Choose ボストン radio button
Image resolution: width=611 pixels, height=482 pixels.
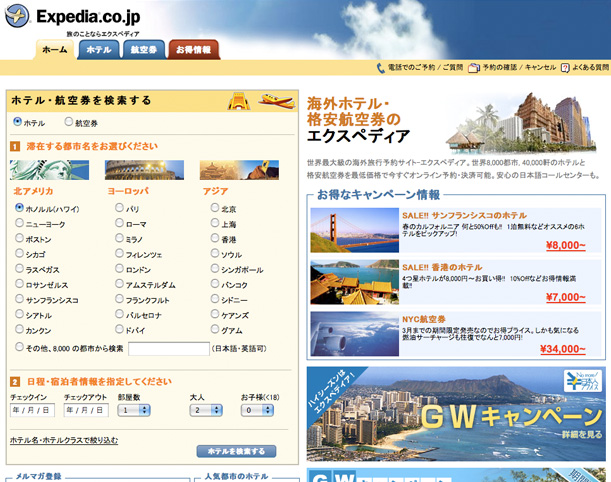click(19, 238)
